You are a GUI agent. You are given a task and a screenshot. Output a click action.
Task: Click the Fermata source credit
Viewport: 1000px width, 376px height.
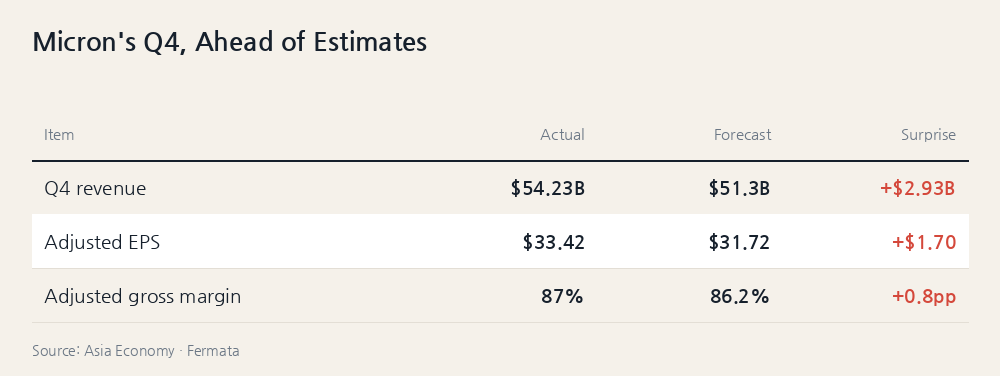pyautogui.click(x=213, y=351)
